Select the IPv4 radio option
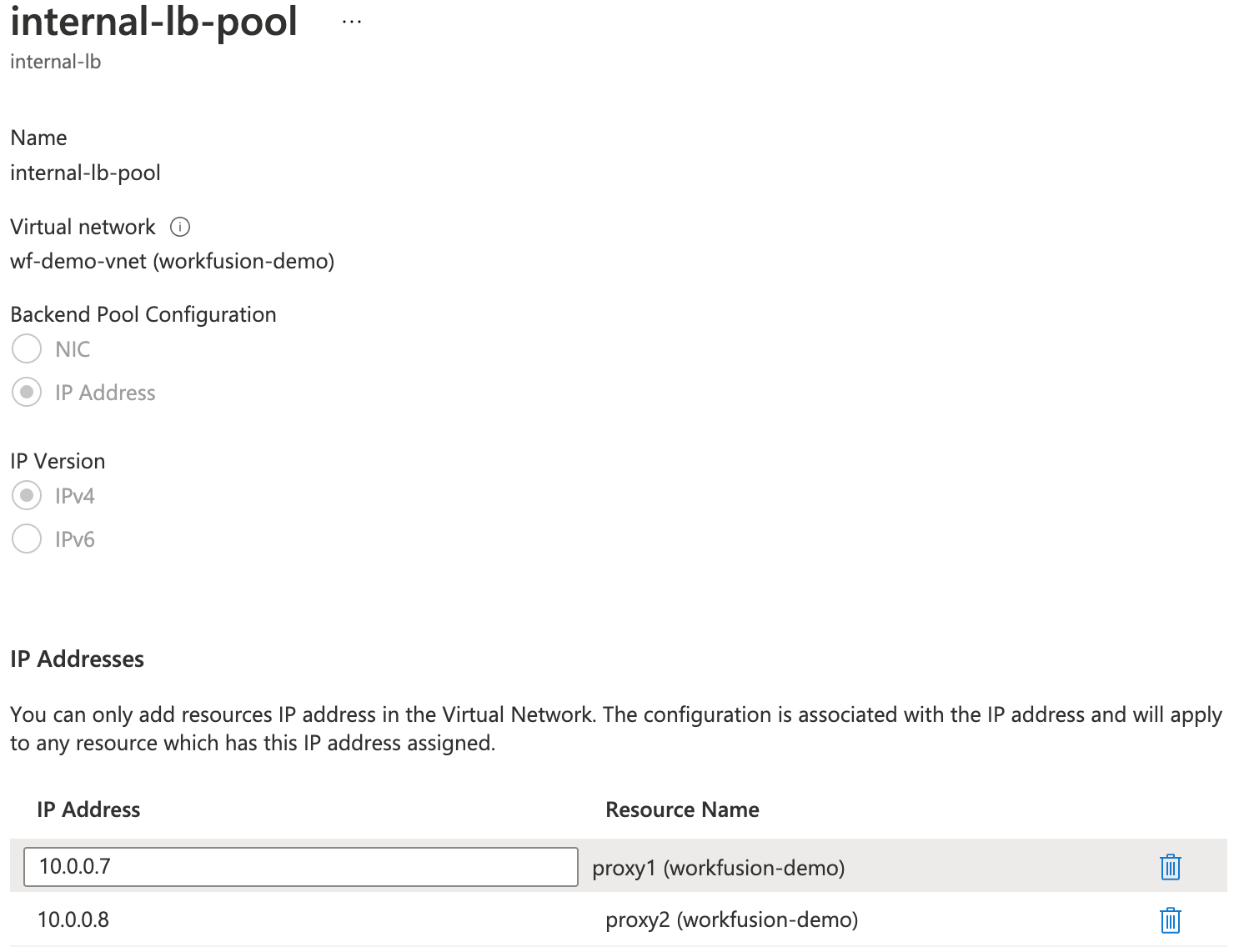The height and width of the screenshot is (952, 1239). (x=27, y=495)
